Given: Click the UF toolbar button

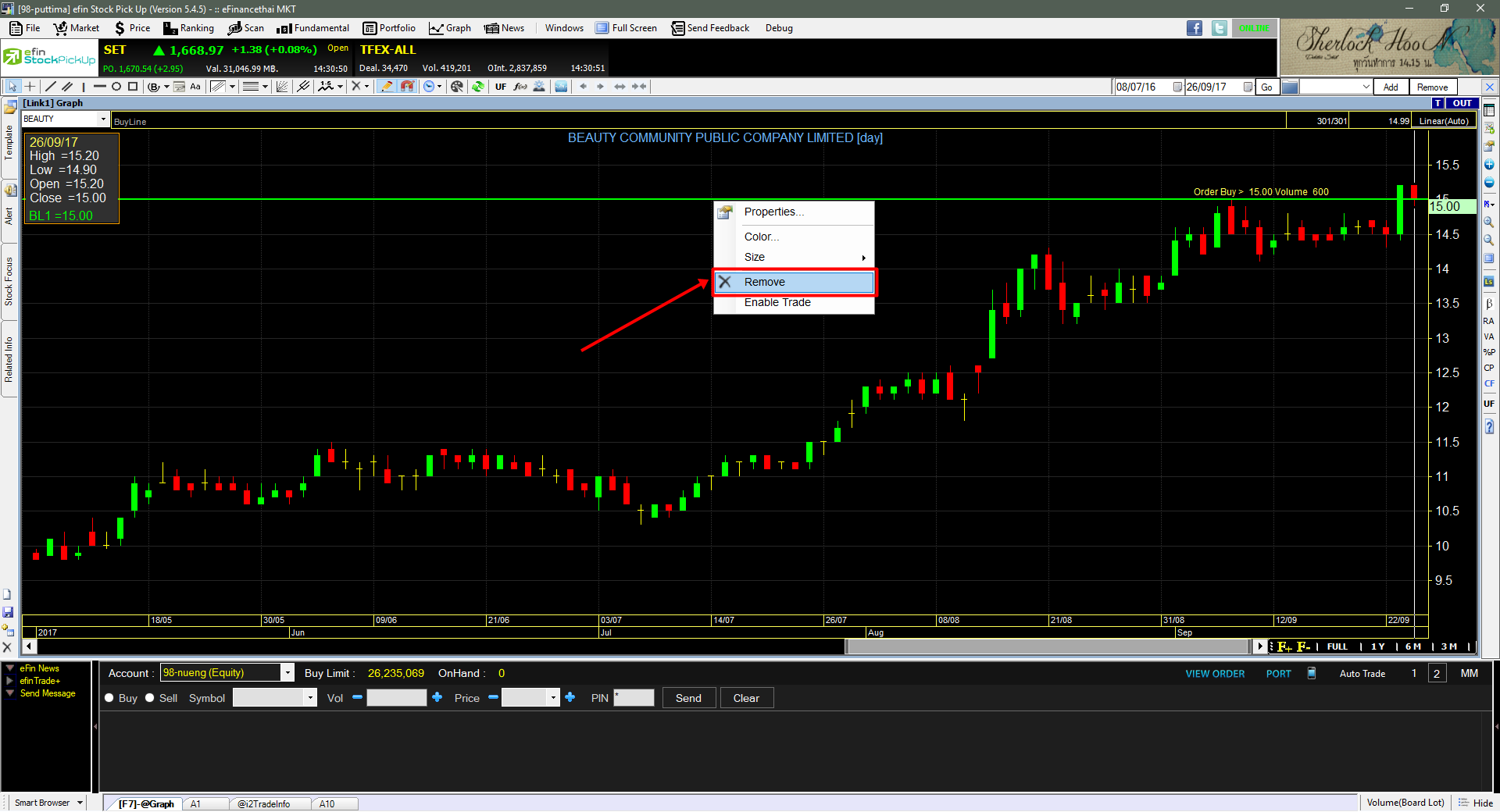Looking at the screenshot, I should point(501,87).
